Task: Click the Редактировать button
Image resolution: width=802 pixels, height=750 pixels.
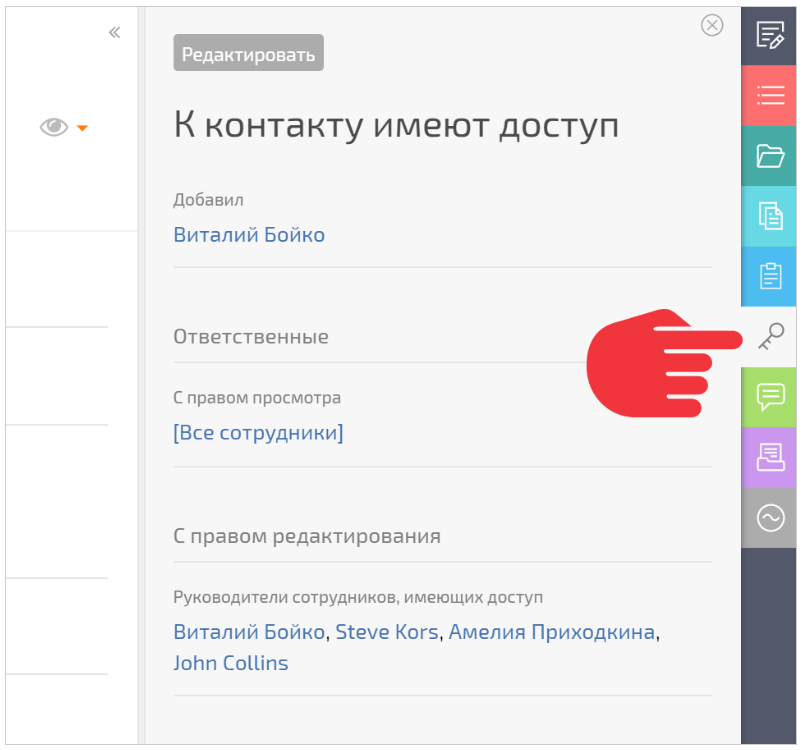Action: pyautogui.click(x=248, y=54)
